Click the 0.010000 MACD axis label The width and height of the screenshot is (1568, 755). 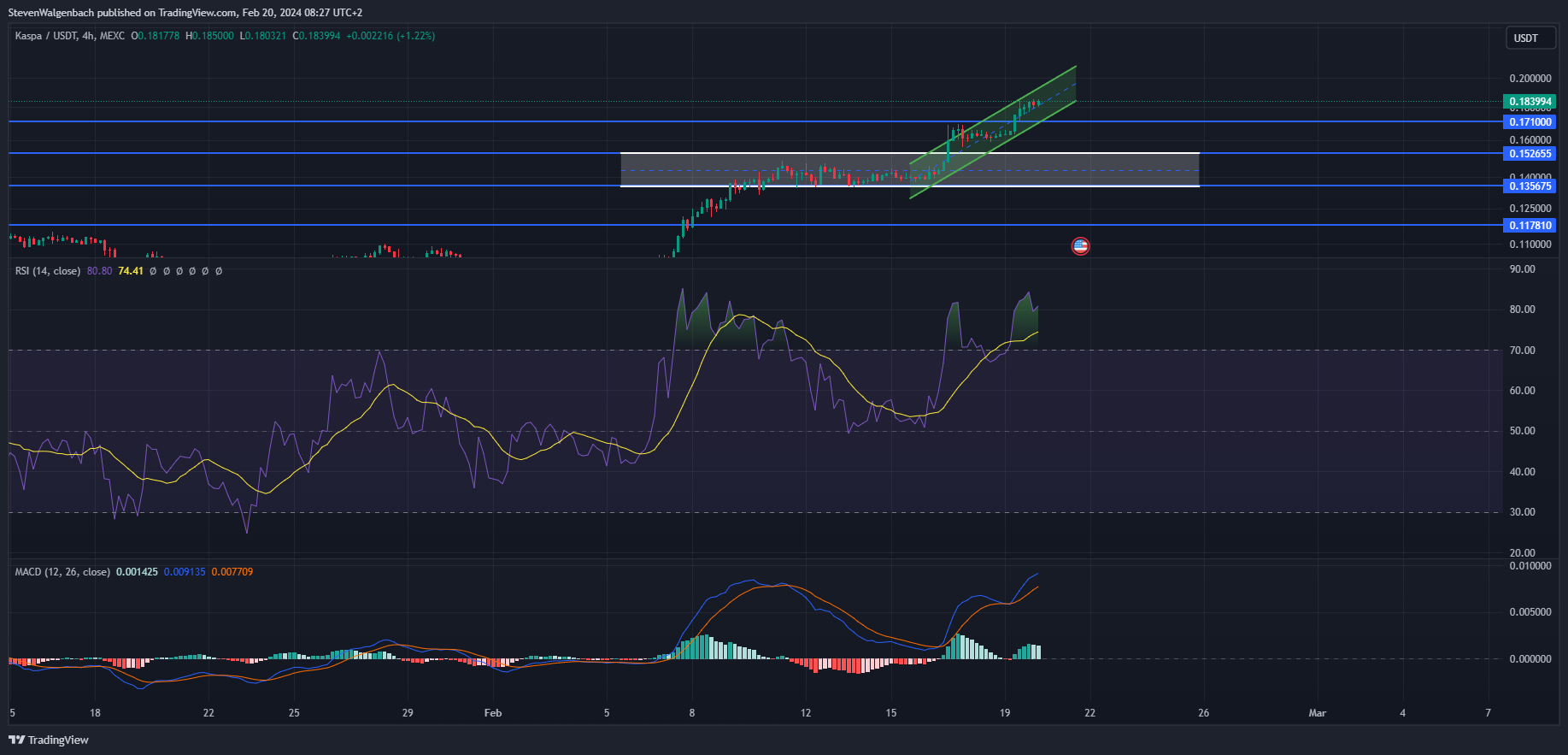pos(1530,566)
